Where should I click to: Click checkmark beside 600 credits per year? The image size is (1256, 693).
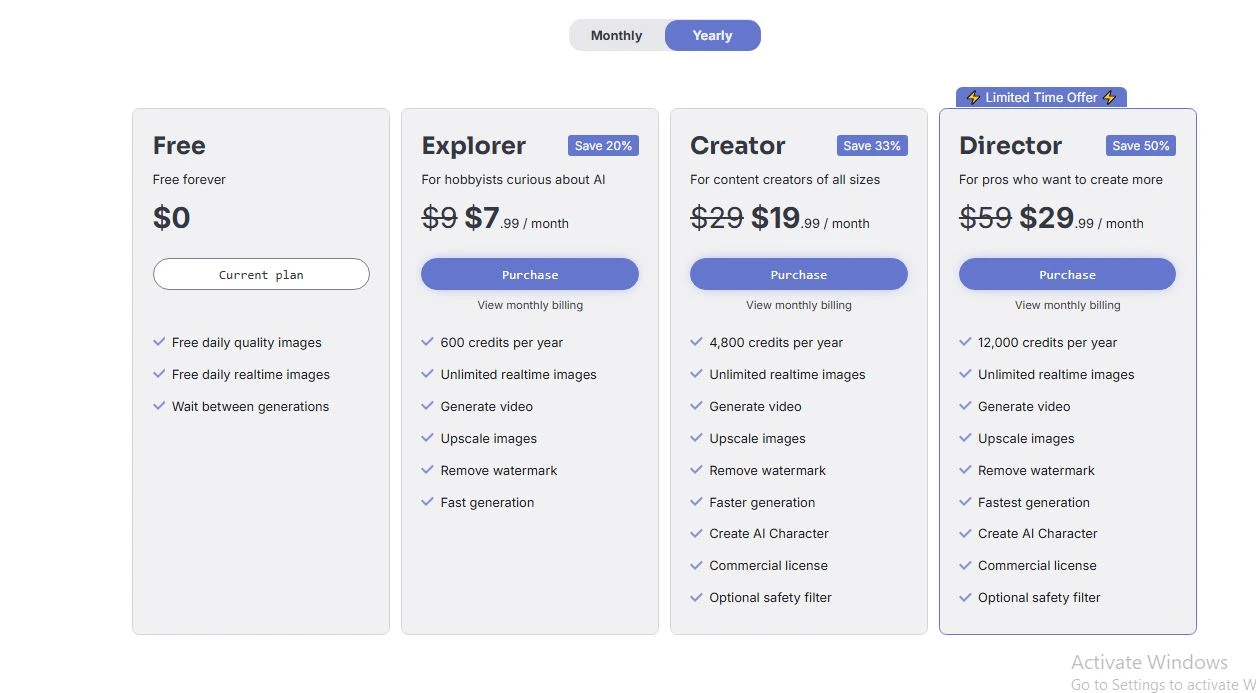click(428, 342)
